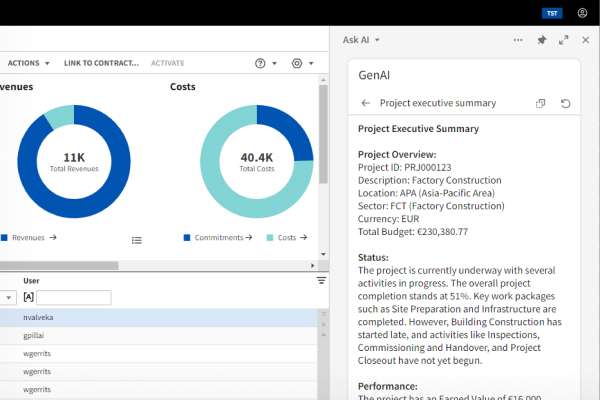Open the user profile icon
This screenshot has width=600, height=400.
(x=583, y=13)
